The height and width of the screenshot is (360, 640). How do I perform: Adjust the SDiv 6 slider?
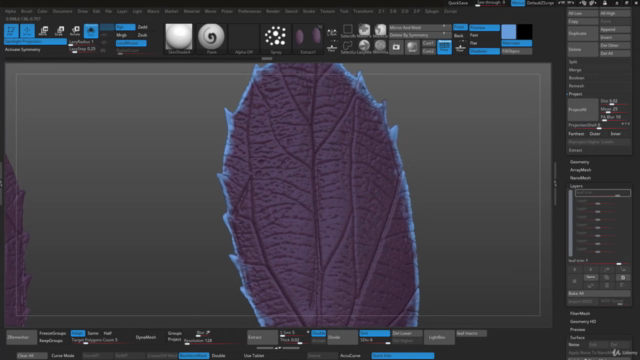click(x=375, y=340)
